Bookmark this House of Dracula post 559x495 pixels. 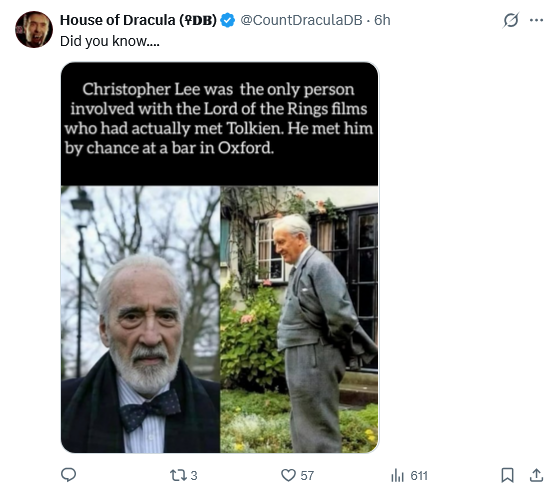[507, 475]
